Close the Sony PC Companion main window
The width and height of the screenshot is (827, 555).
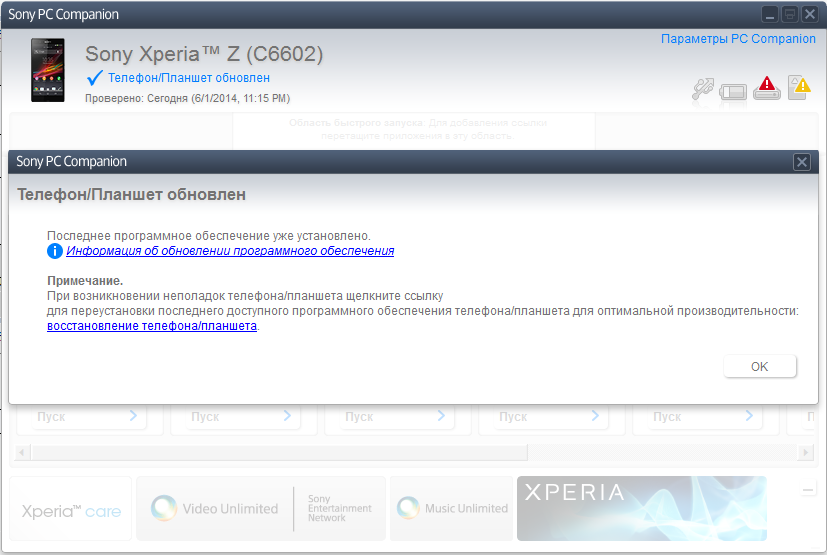point(810,15)
